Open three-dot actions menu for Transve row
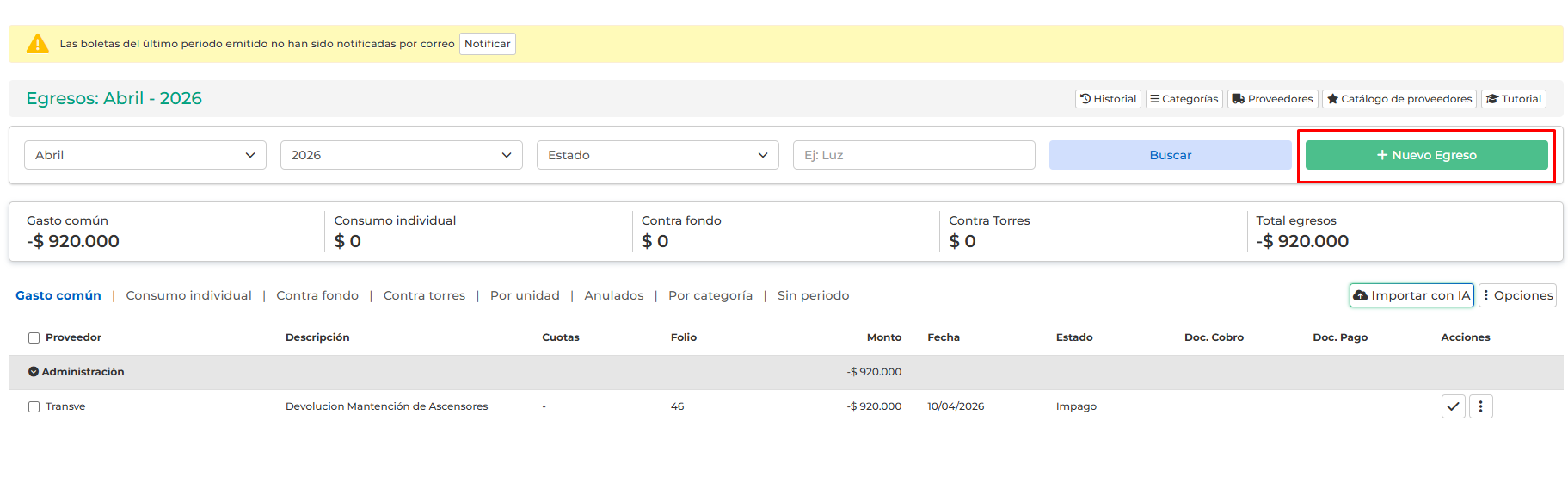Viewport: 1568px width, 483px height. pos(1480,406)
